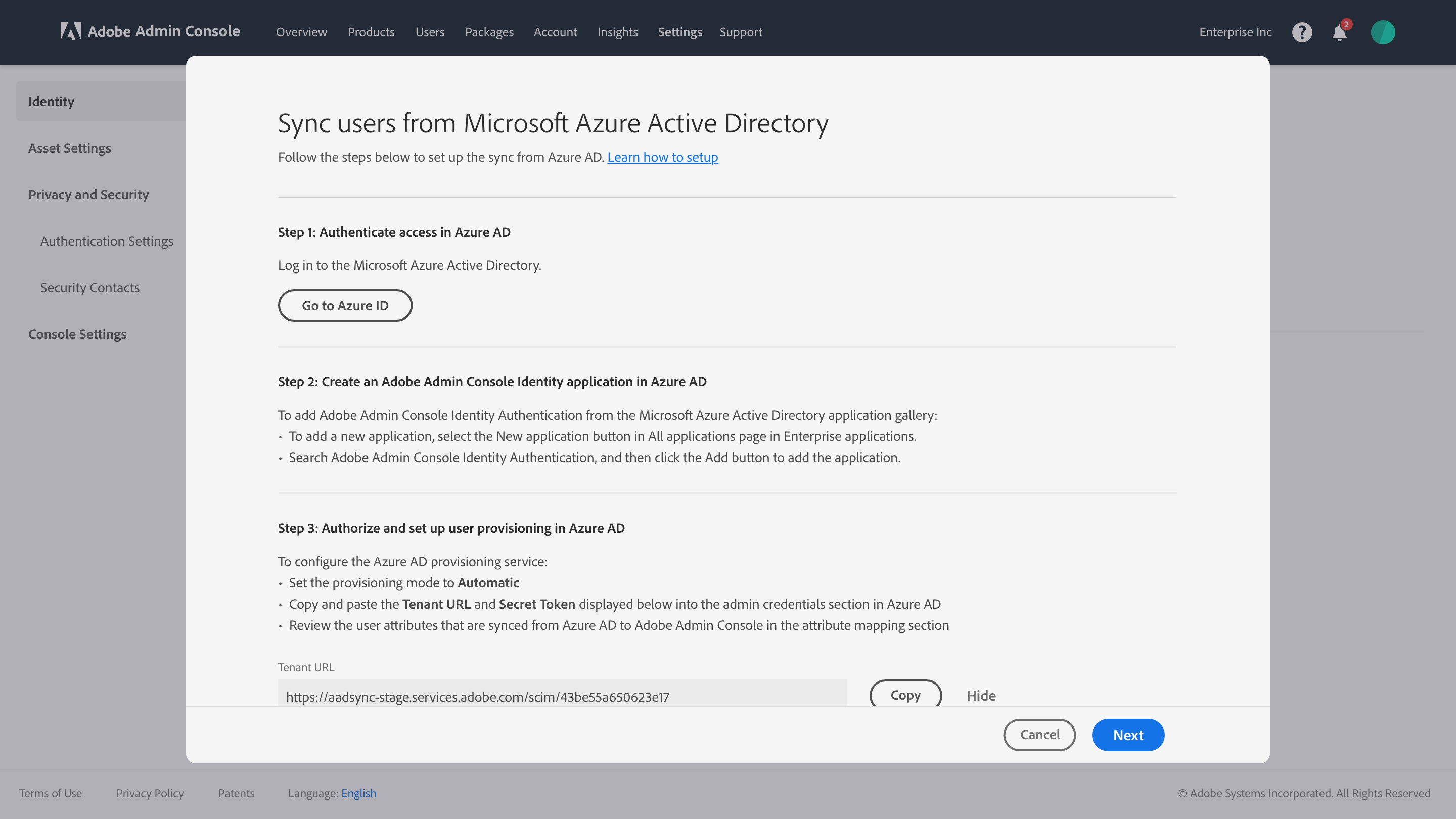This screenshot has height=819, width=1456.
Task: Open Privacy and Security in the sidebar
Action: [88, 195]
